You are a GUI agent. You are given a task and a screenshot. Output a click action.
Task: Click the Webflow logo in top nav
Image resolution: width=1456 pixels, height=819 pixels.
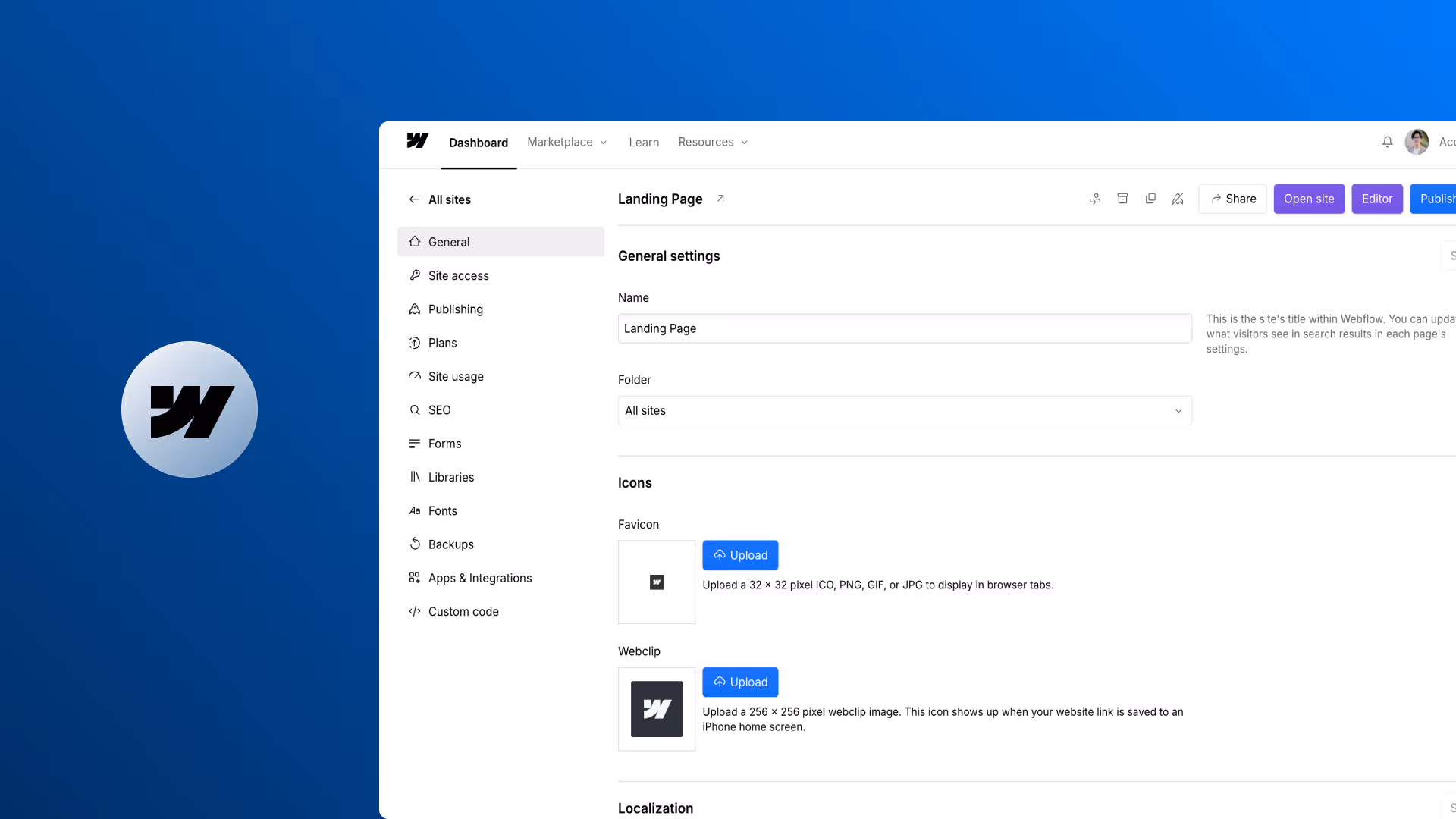(x=417, y=141)
